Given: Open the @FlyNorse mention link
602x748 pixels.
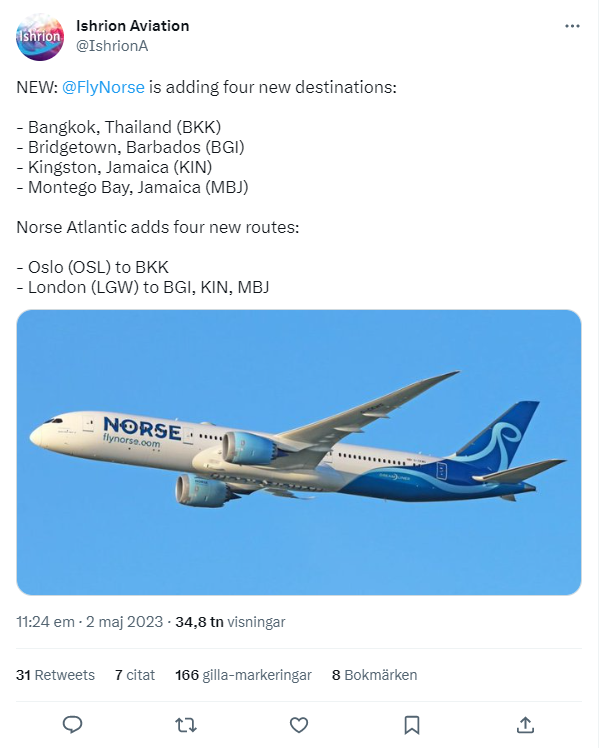Looking at the screenshot, I should (x=103, y=88).
